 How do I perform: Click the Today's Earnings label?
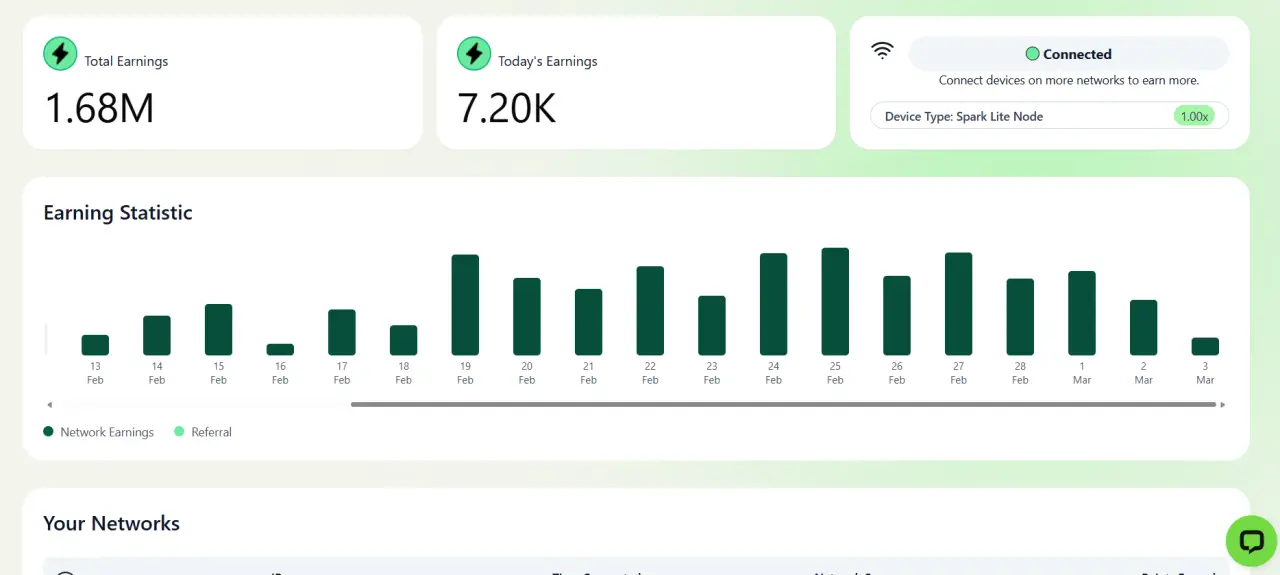548,61
